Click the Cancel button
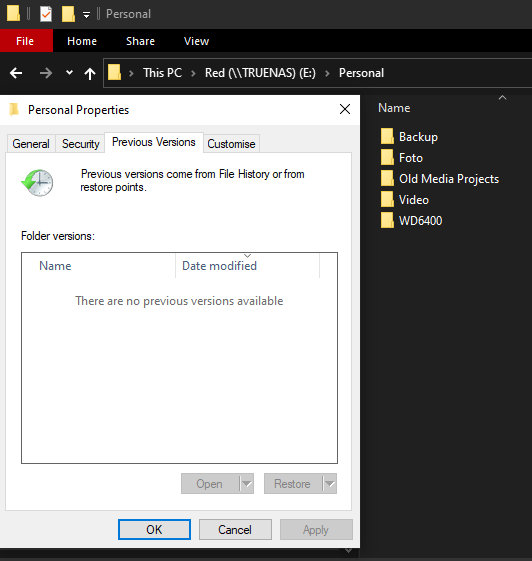The width and height of the screenshot is (532, 561). pos(235,530)
